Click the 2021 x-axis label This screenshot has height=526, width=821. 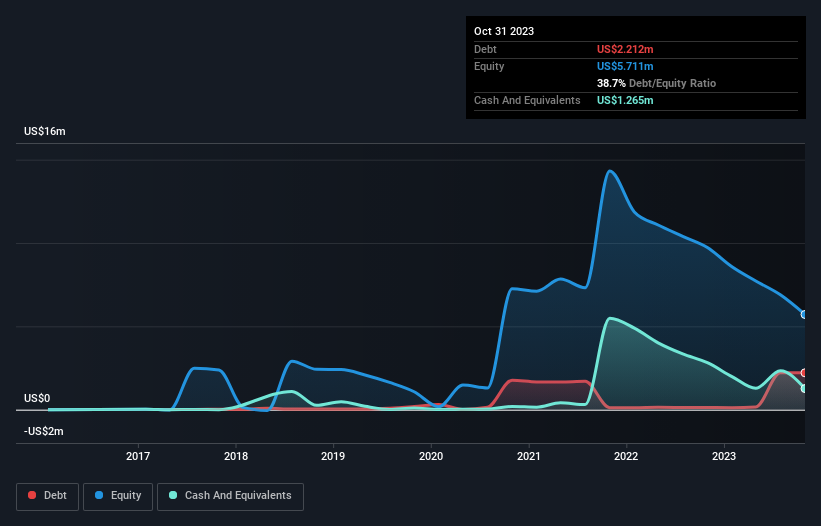[x=529, y=456]
